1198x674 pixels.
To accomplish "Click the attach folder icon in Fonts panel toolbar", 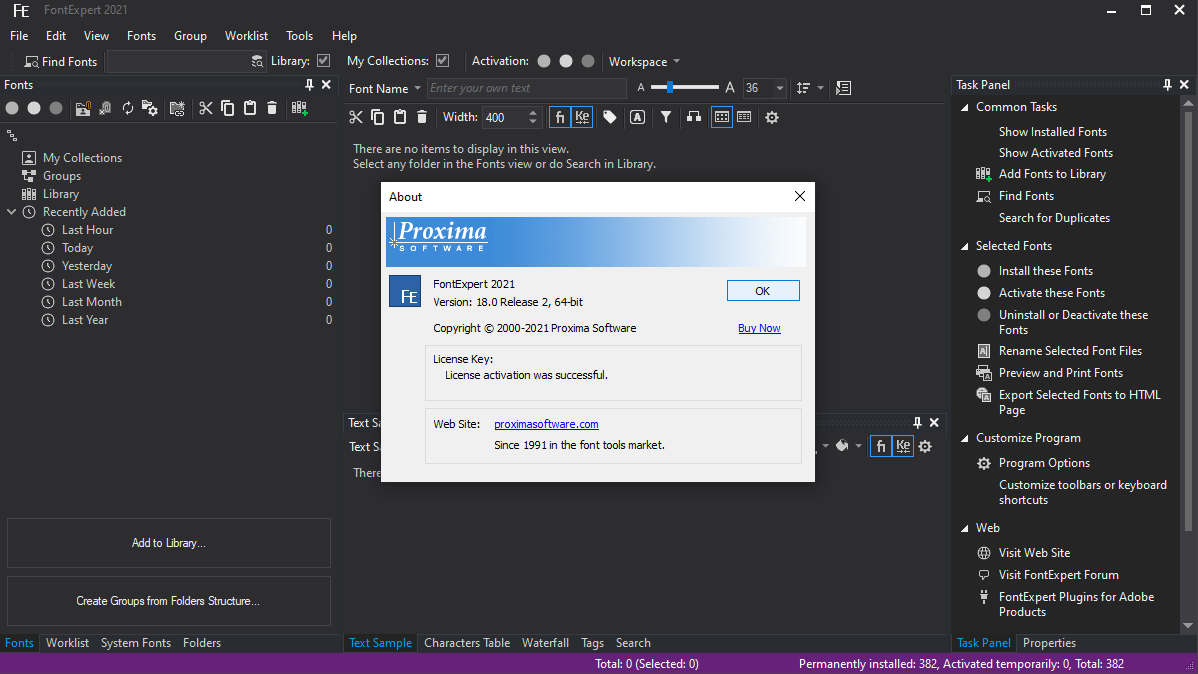I will [83, 109].
